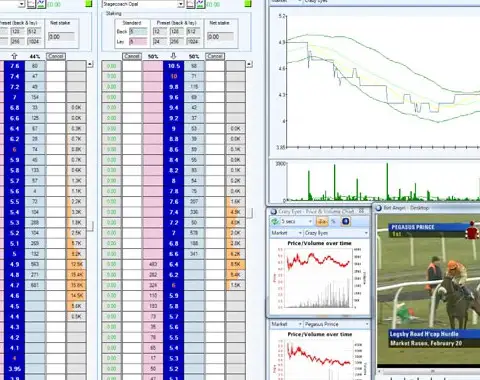
Task: Click the Bet Angel Desktop window icon
Action: tap(379, 208)
